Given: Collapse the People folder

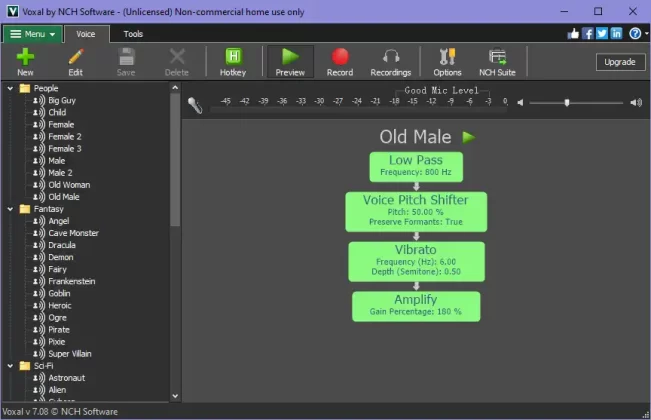Looking at the screenshot, I should click(10, 88).
